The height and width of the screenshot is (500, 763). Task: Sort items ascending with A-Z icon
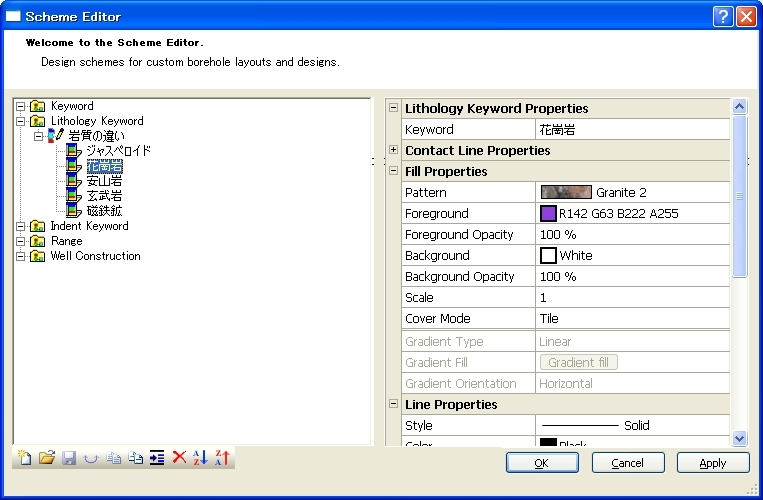tap(200, 458)
